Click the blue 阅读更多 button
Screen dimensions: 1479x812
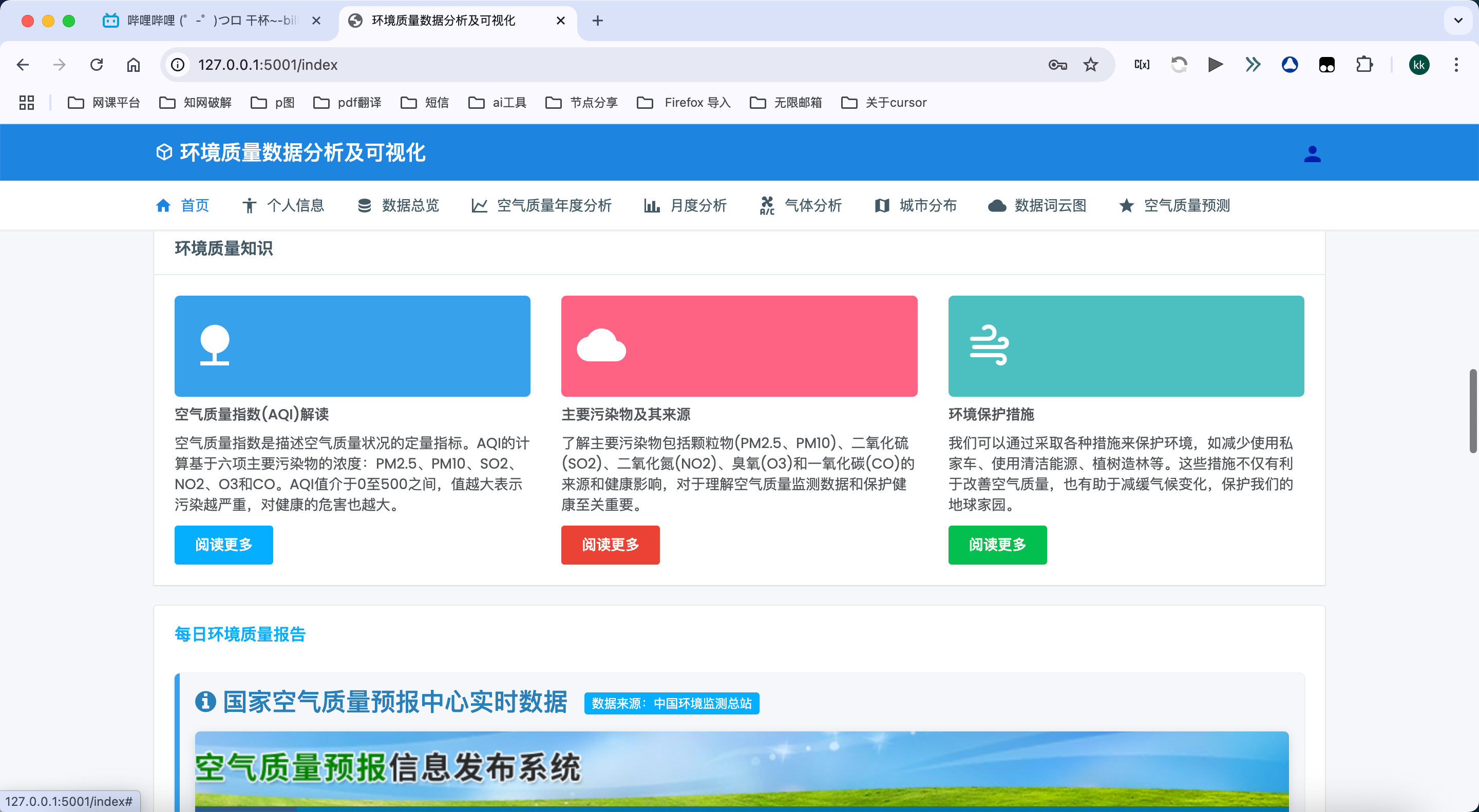(223, 545)
